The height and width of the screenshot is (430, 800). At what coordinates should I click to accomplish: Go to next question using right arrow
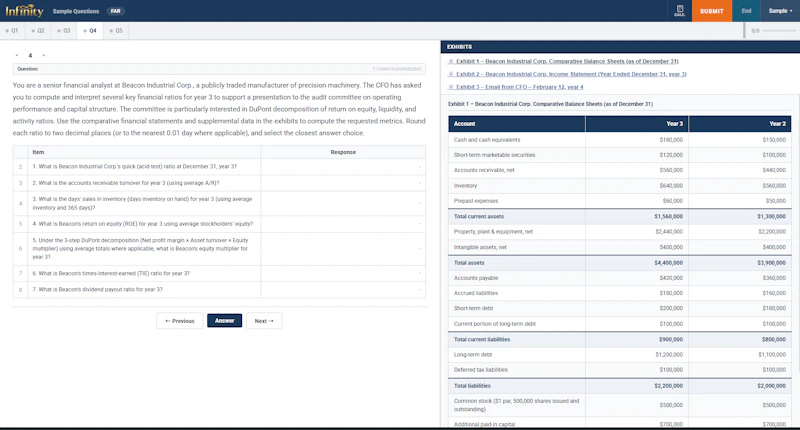[x=44, y=55]
